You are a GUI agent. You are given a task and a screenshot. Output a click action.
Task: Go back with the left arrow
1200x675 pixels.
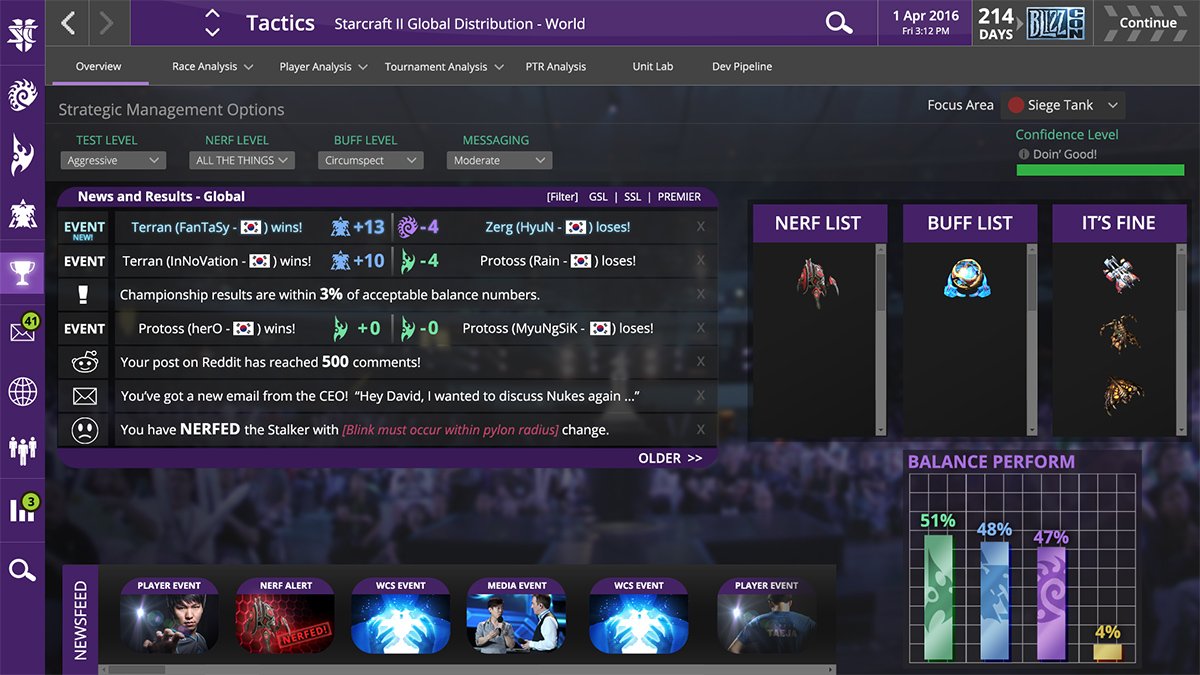(68, 23)
